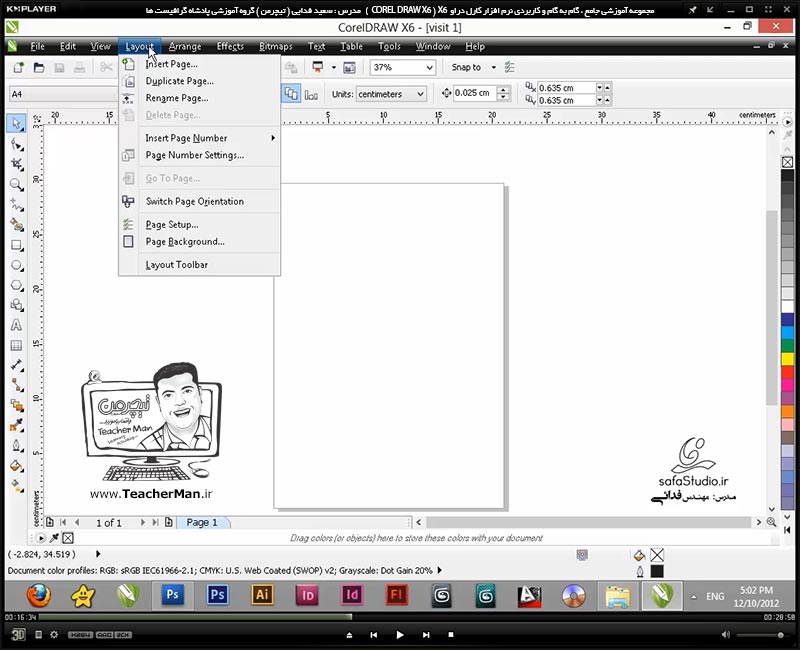Select the Zoom tool in toolbox

click(x=16, y=184)
